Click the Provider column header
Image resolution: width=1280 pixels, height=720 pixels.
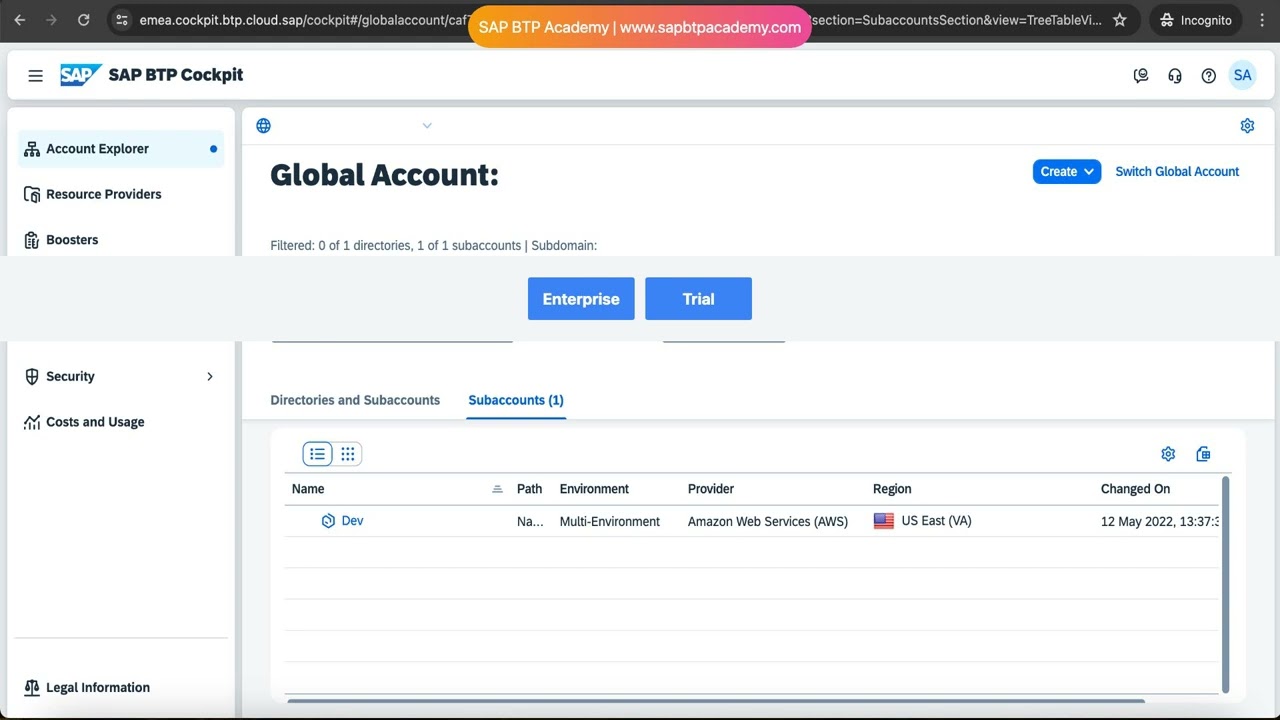pos(711,489)
